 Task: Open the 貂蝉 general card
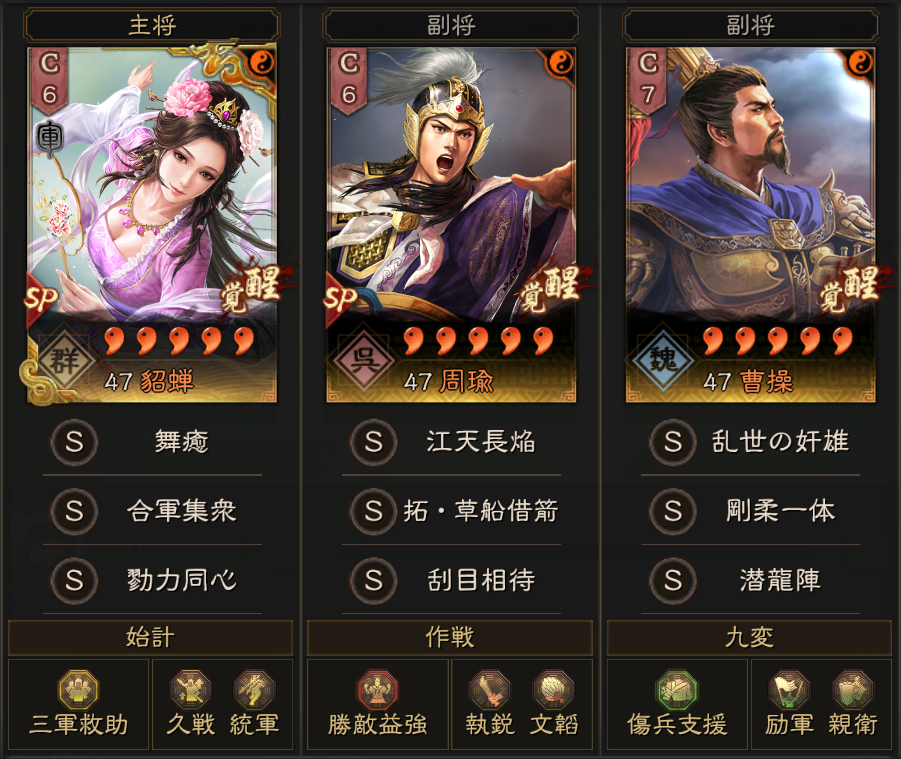pos(152,225)
